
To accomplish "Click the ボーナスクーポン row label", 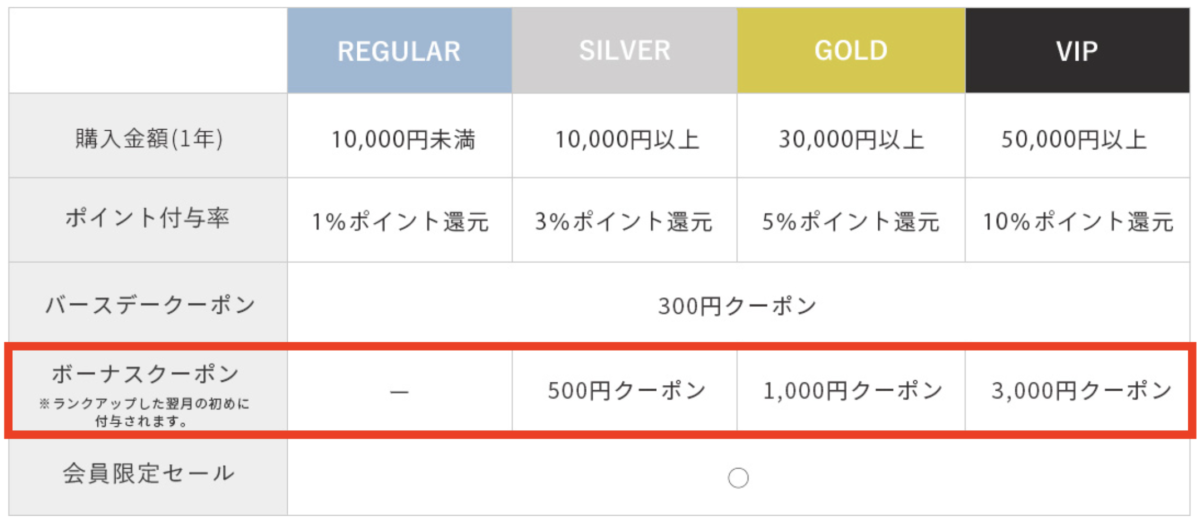I will click(x=148, y=391).
